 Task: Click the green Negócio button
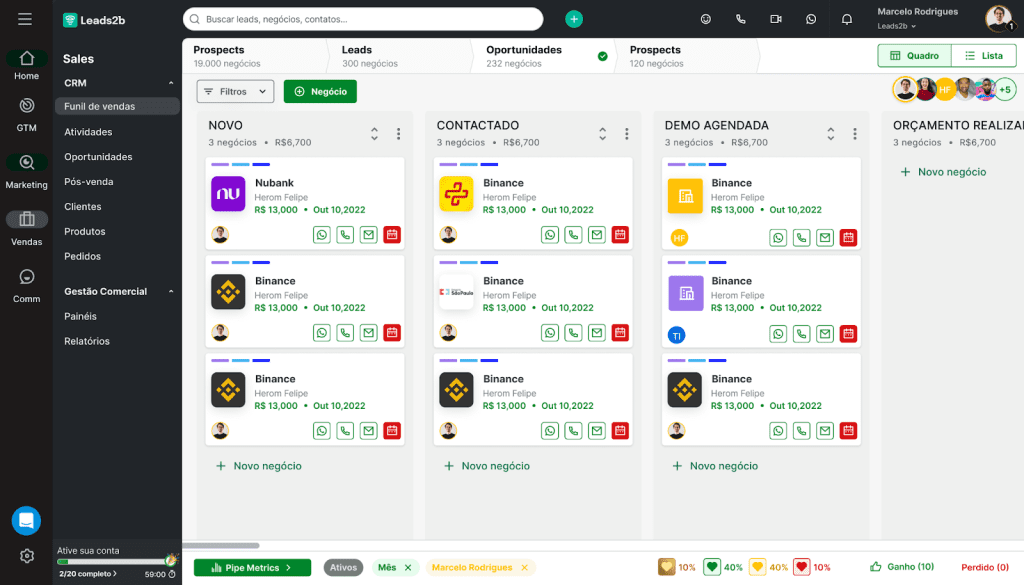pos(320,91)
